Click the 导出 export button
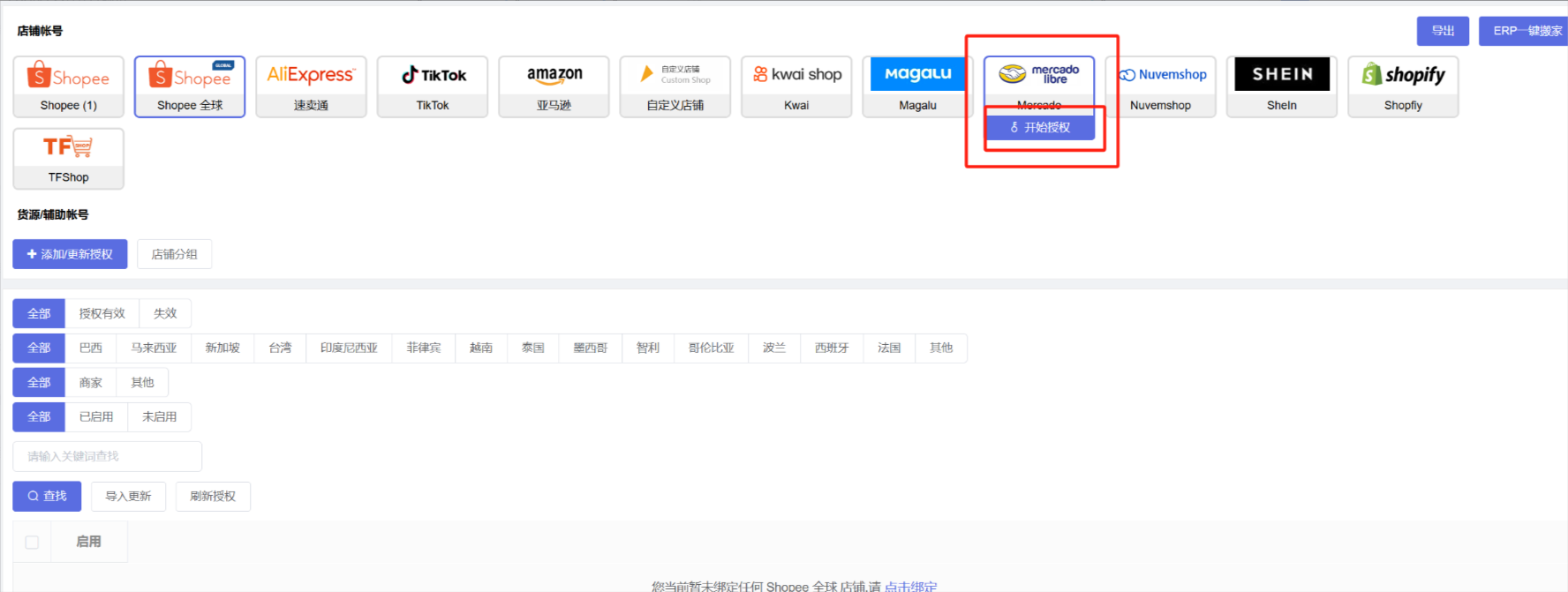This screenshot has width=1568, height=592. point(1443,31)
